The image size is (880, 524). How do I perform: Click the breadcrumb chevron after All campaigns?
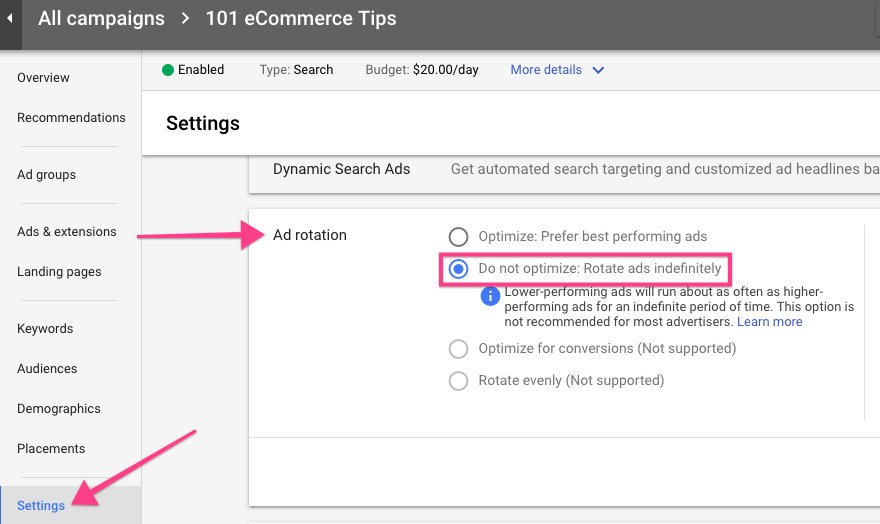tap(185, 19)
